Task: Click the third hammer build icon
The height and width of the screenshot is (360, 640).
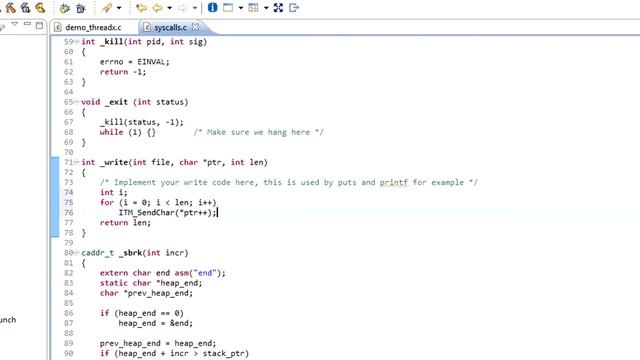Action: [x=40, y=7]
